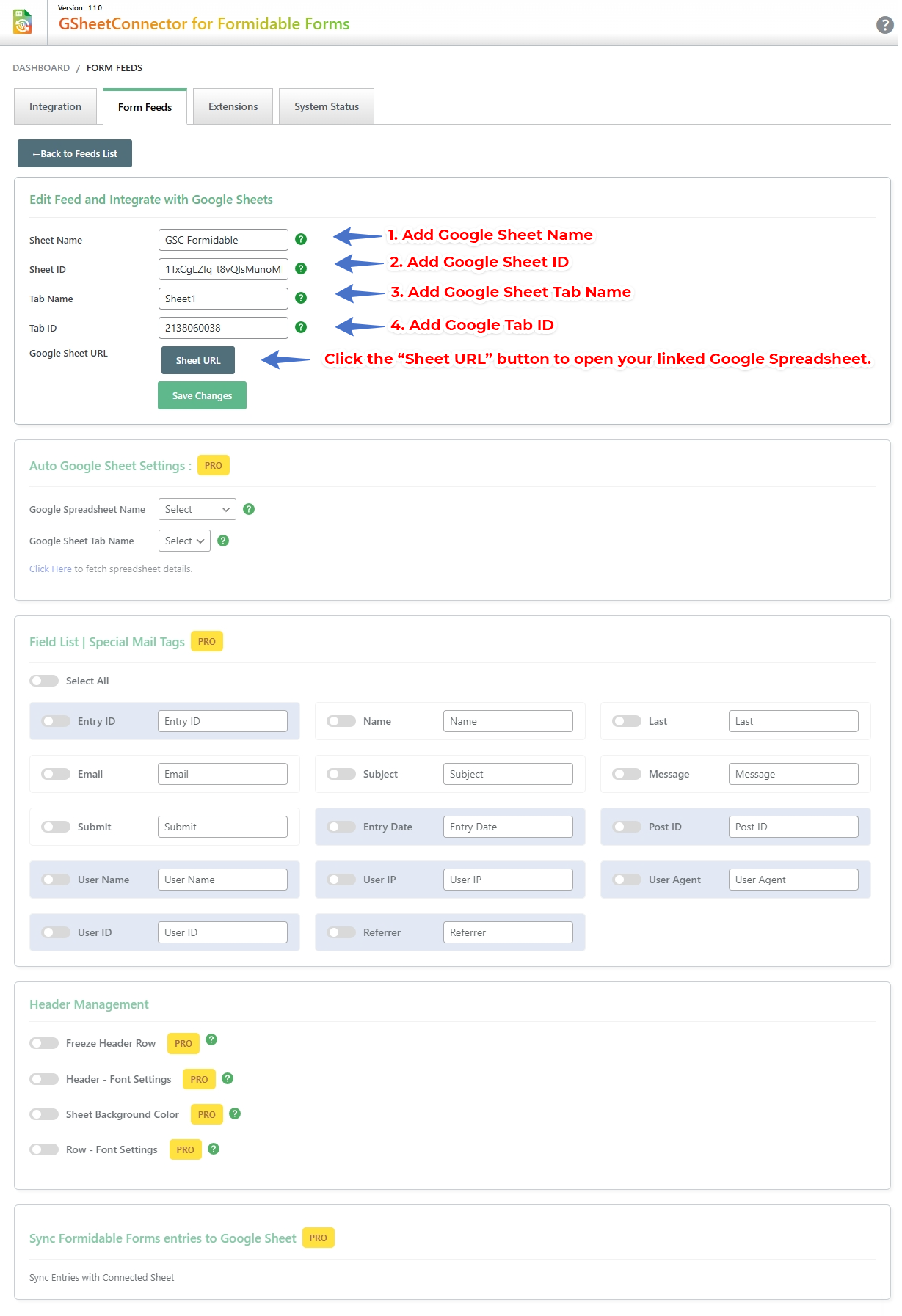This screenshot has height=1316, width=902.
Task: Click help icon for Freeze Header Row
Action: (x=211, y=1039)
